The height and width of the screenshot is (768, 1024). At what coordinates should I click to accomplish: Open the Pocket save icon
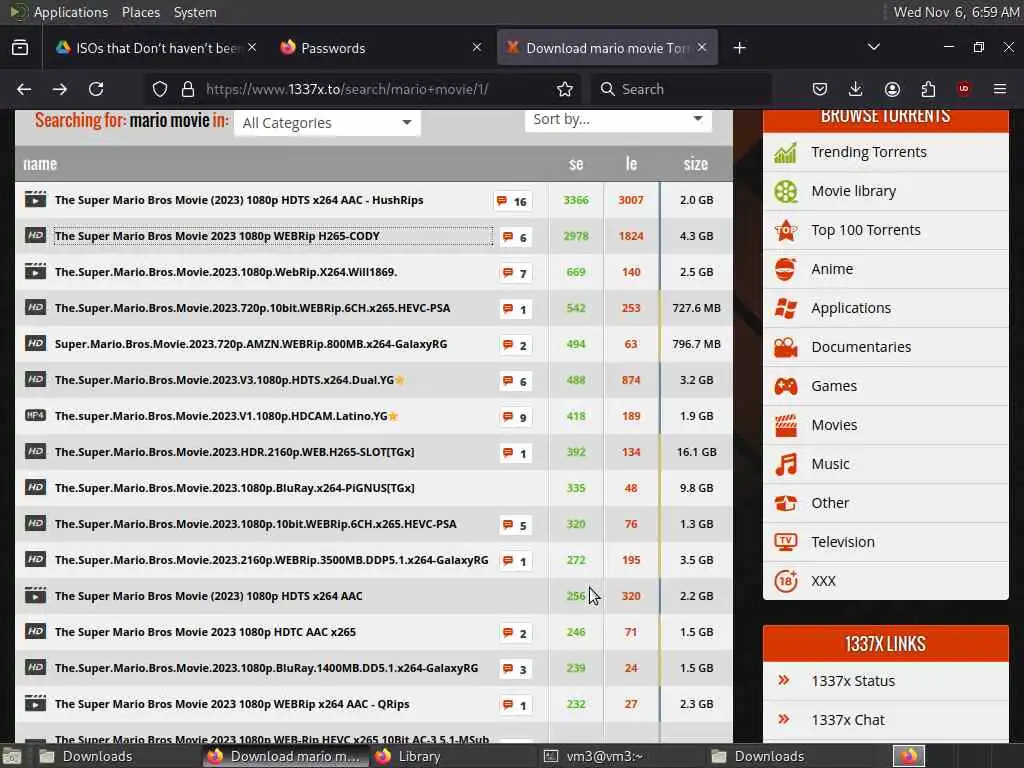coord(820,89)
